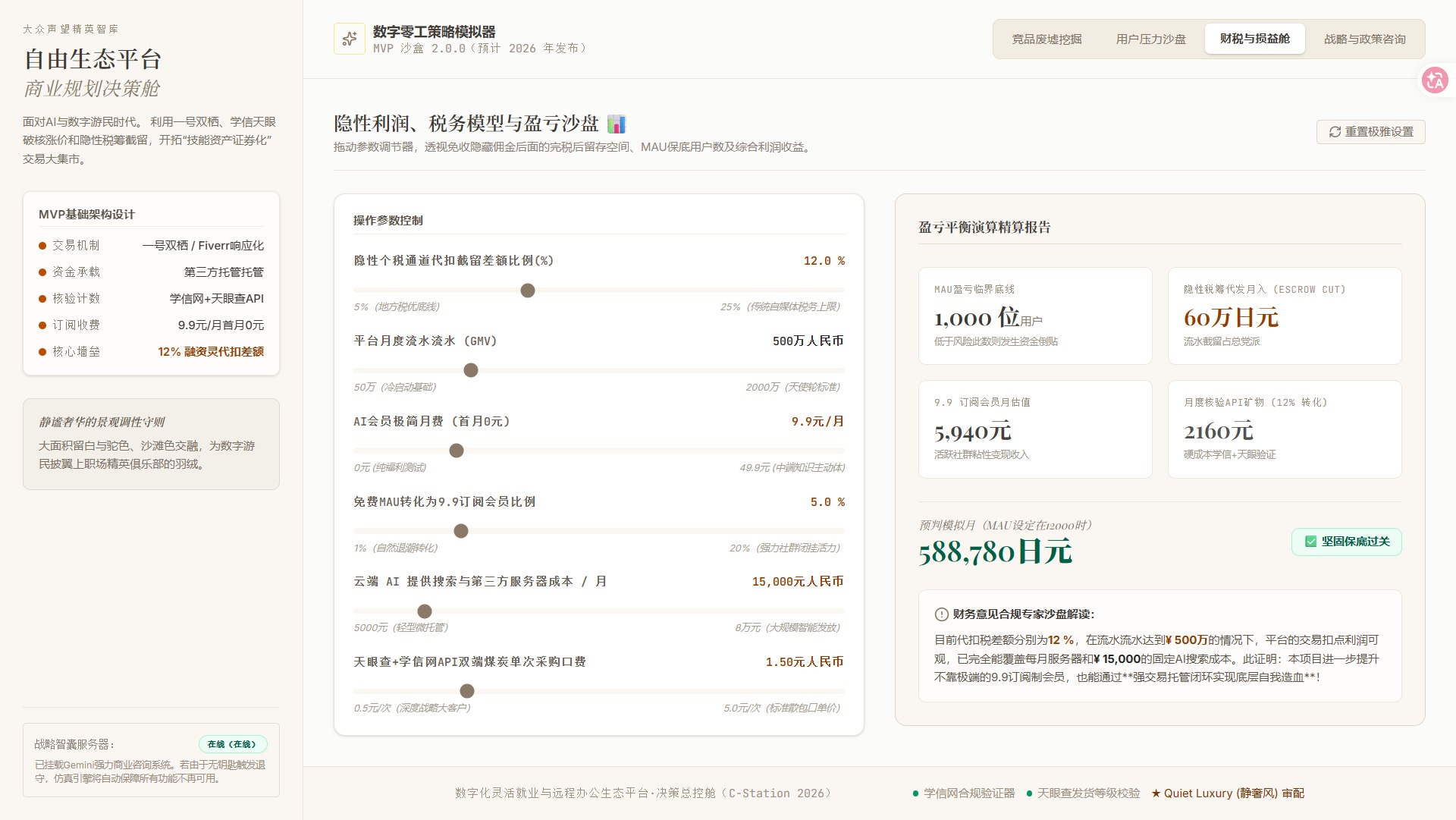Click the AI会员极简月费 slider thumb
1456x820 pixels.
(x=457, y=451)
